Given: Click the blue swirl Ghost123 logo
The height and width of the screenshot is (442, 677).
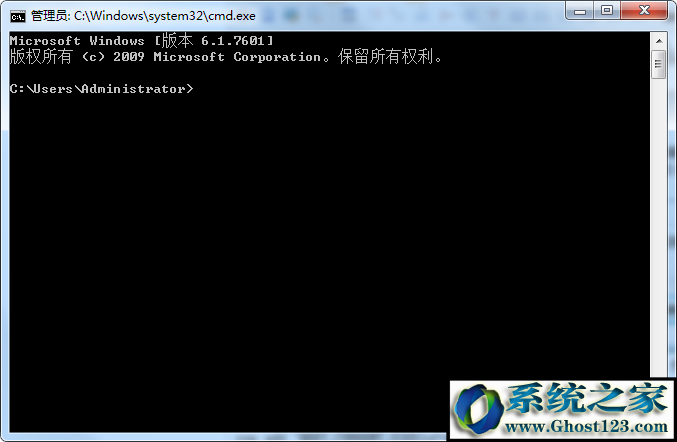Looking at the screenshot, I should point(478,409).
